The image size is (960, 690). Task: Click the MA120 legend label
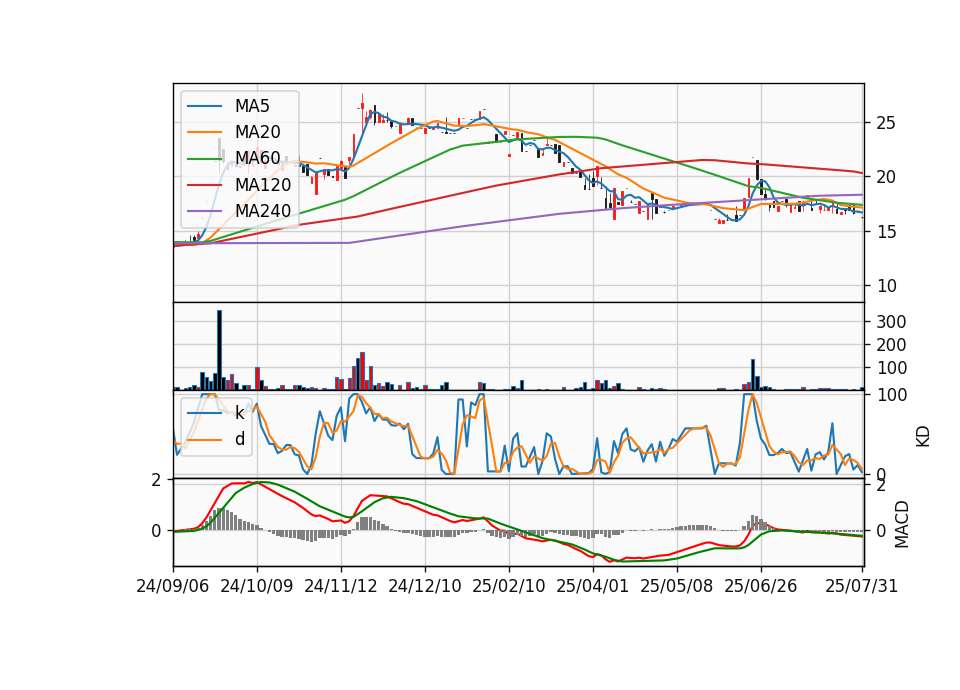click(263, 185)
